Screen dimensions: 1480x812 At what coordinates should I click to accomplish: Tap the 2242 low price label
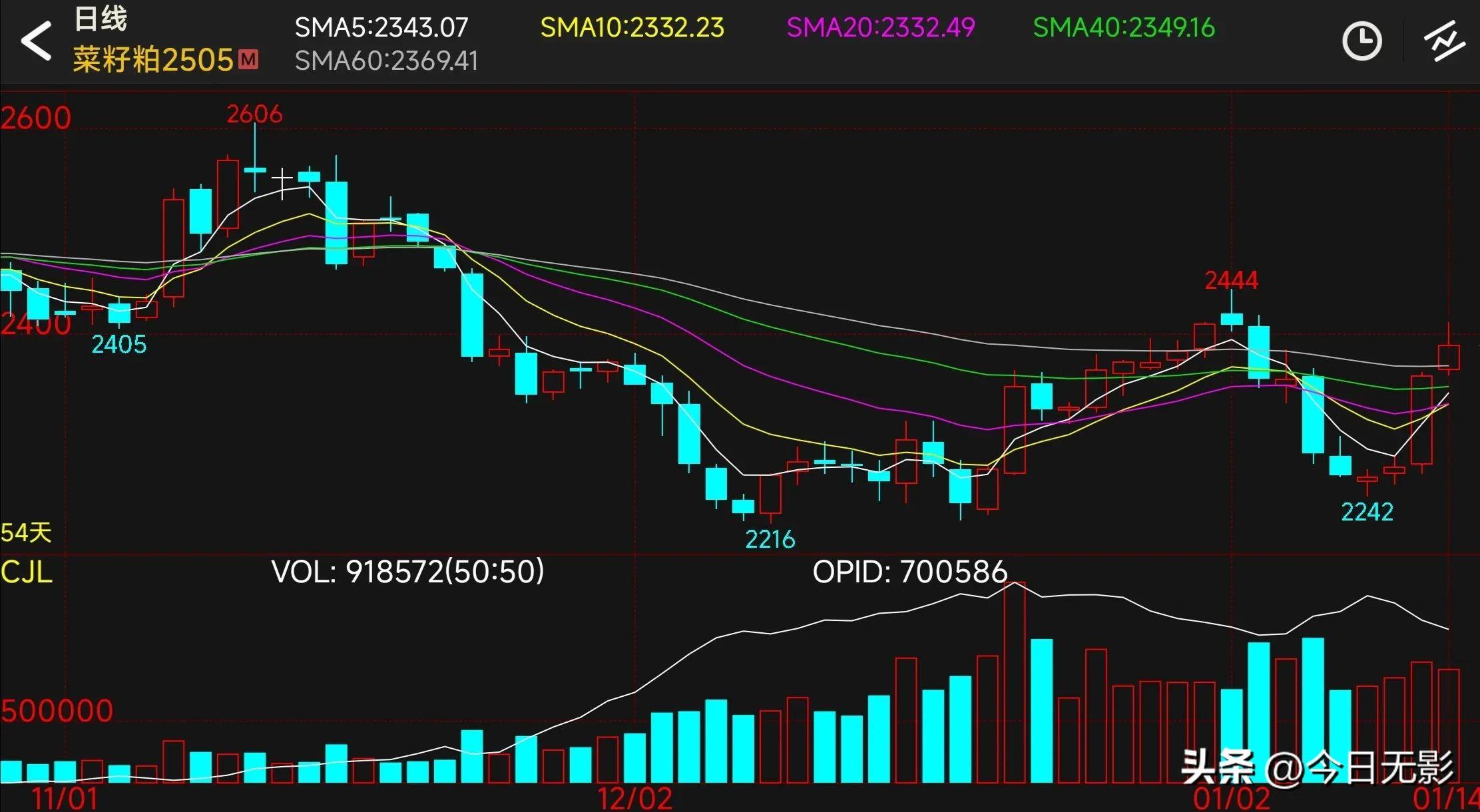tap(1367, 511)
